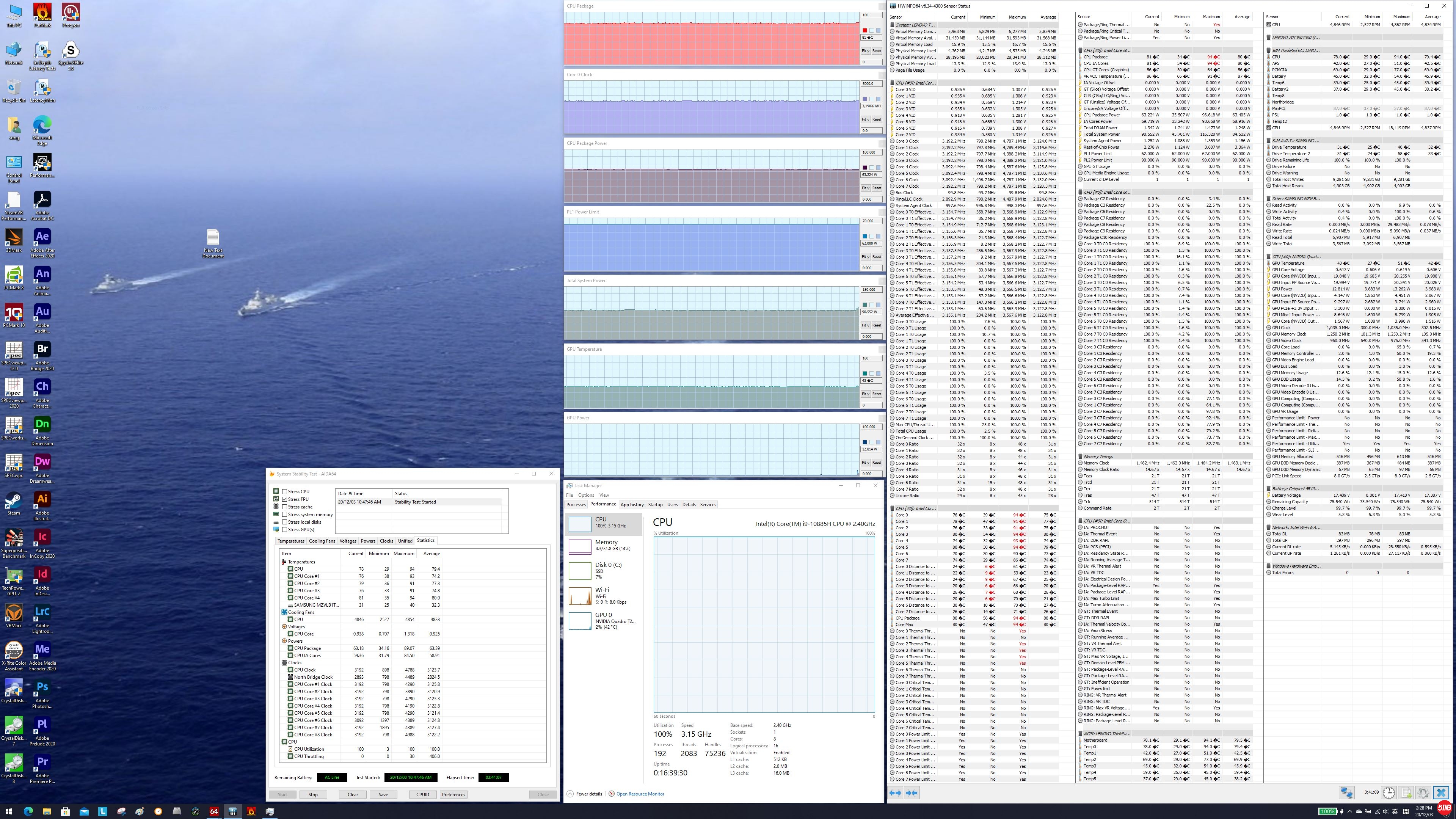Switch to Voltages tab in AIDA64
This screenshot has height=819, width=1456.
click(x=348, y=541)
